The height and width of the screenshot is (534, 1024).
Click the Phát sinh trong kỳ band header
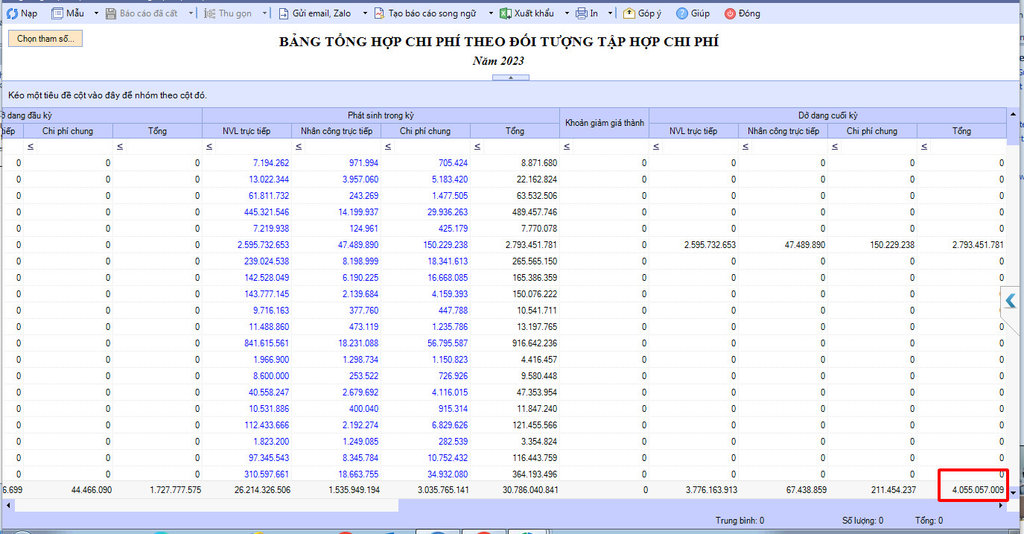click(x=381, y=116)
